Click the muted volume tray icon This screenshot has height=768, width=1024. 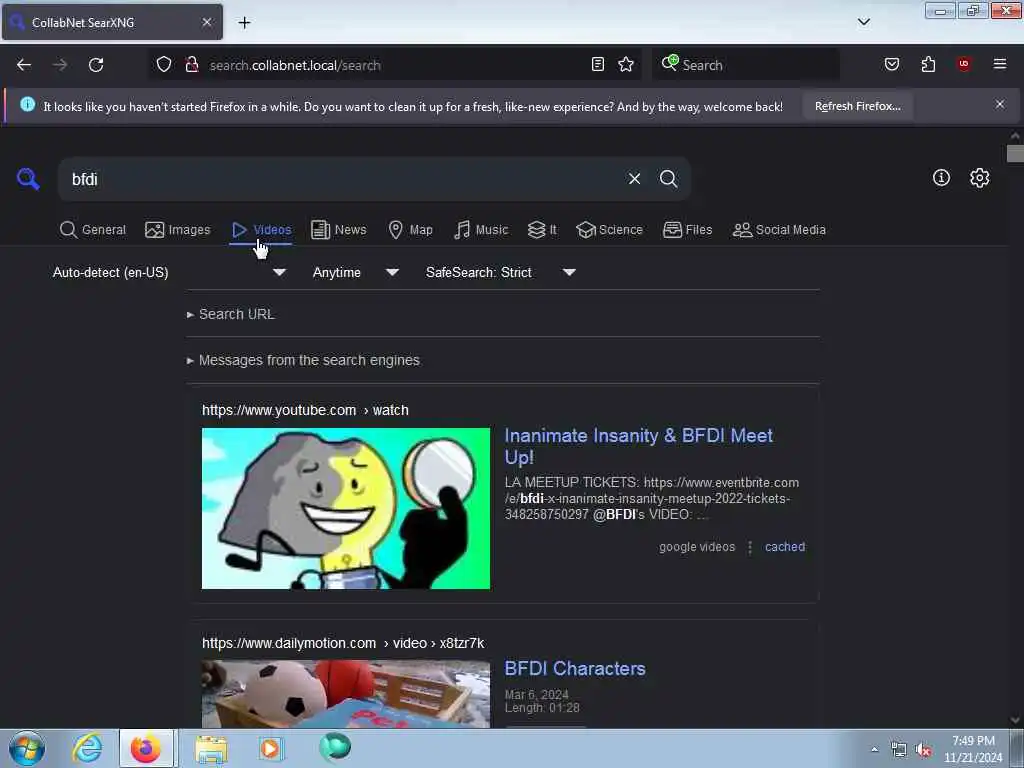click(x=923, y=750)
